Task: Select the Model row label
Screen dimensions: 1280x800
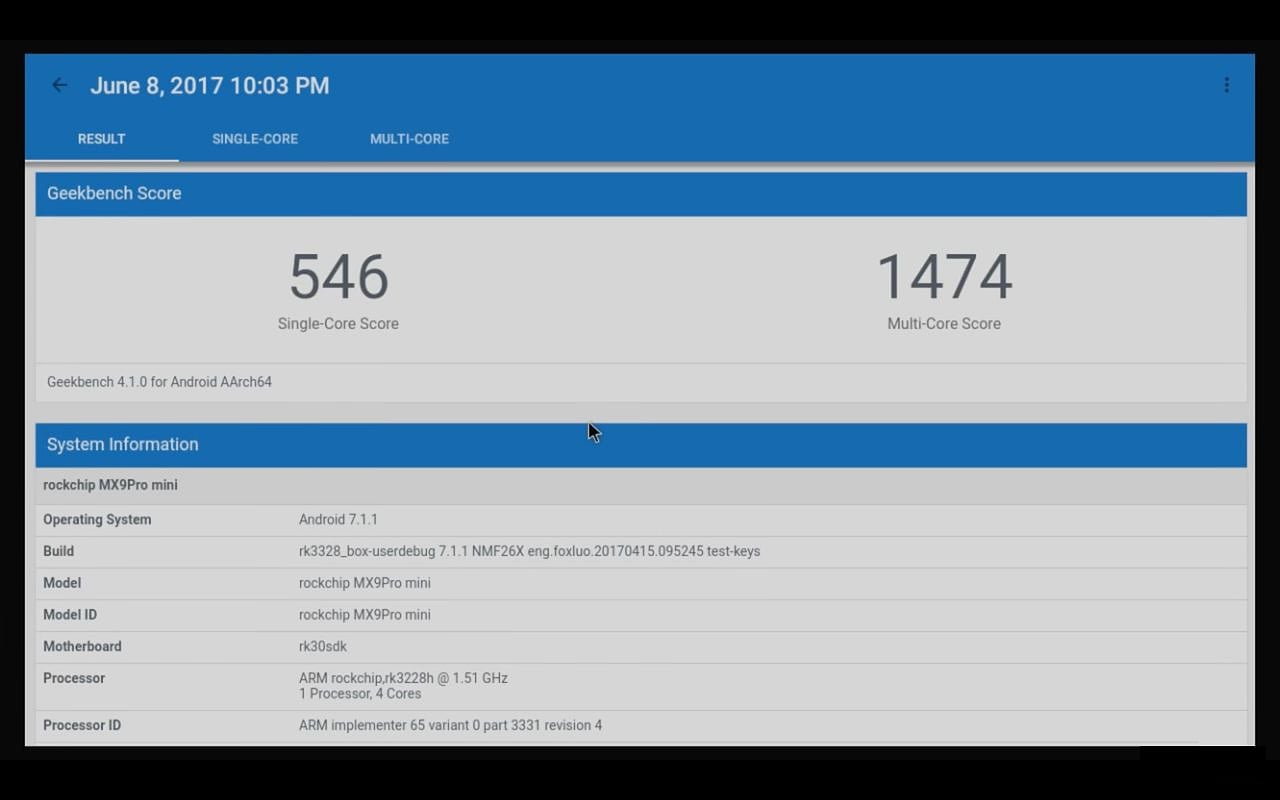Action: pyautogui.click(x=62, y=583)
